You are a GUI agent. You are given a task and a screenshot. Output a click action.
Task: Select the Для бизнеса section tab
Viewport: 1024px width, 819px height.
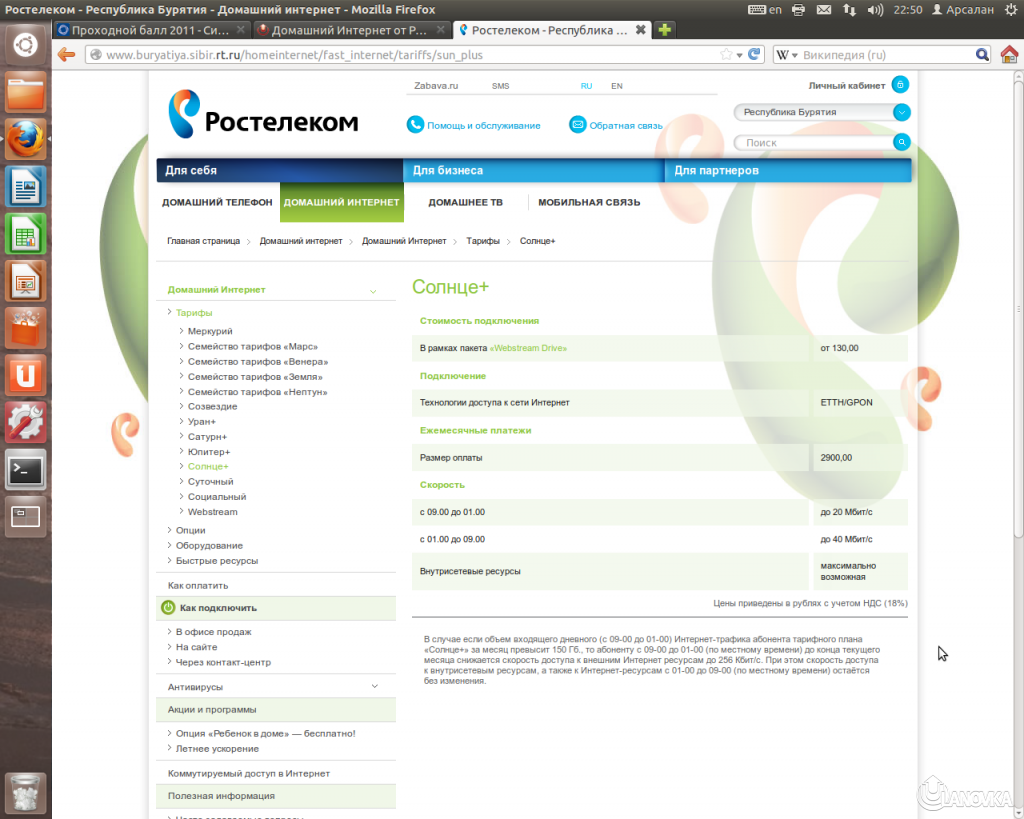click(x=534, y=170)
